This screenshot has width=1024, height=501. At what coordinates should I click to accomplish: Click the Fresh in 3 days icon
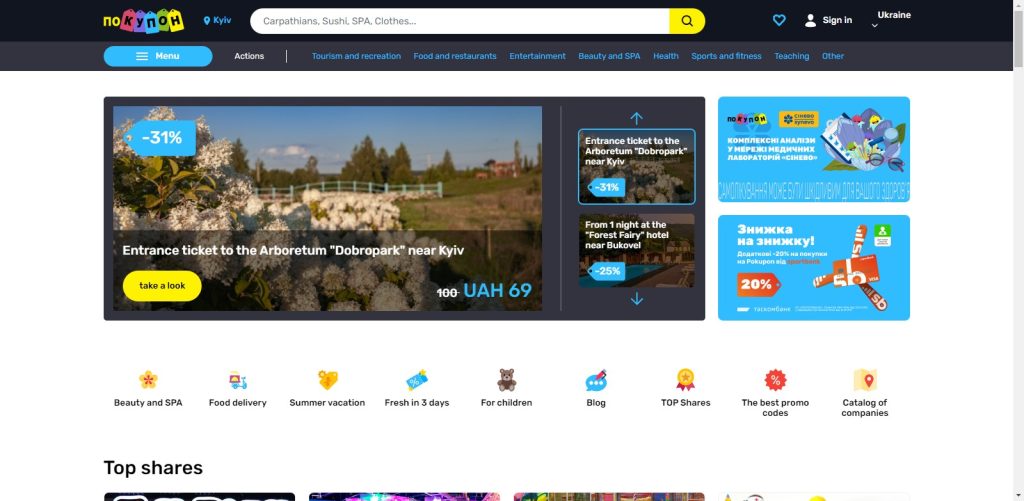[x=417, y=380]
